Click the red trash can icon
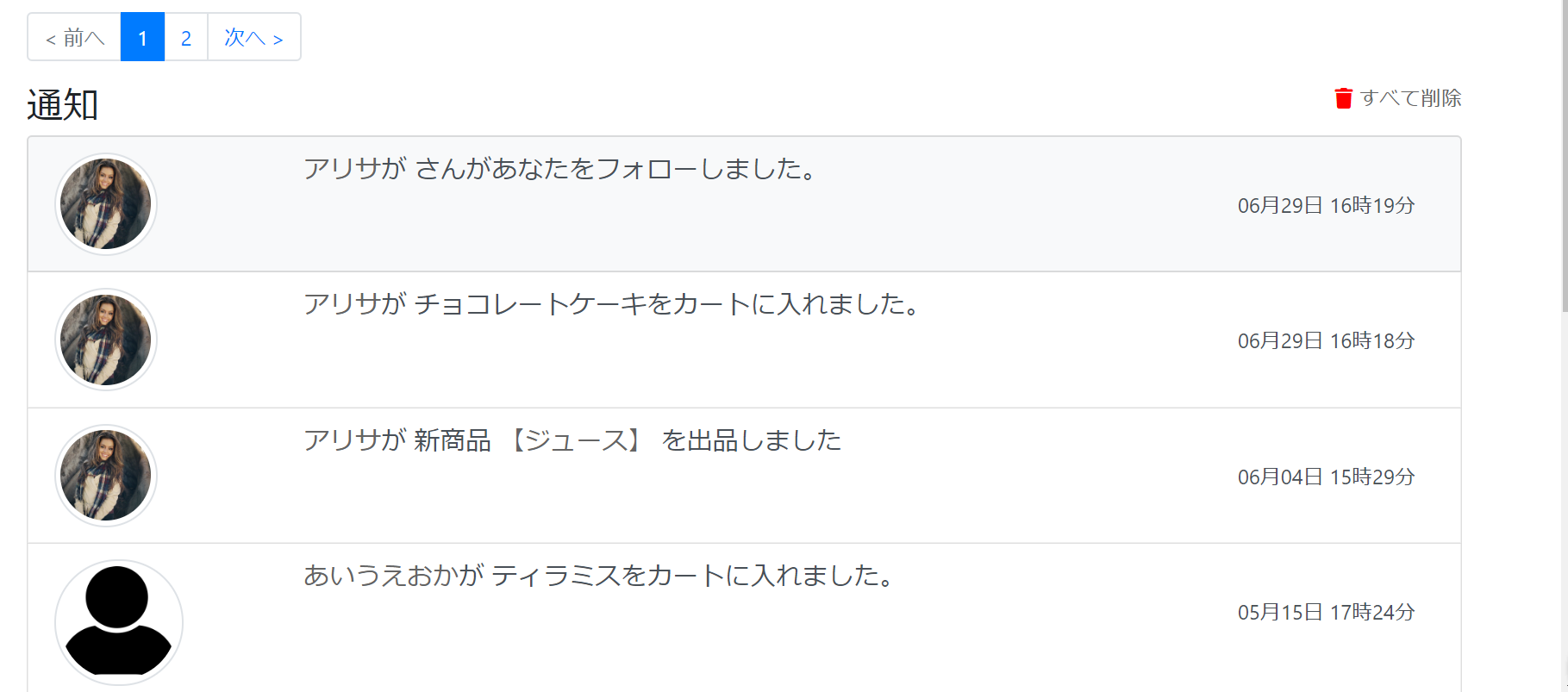This screenshot has height=692, width=1568. [x=1343, y=98]
